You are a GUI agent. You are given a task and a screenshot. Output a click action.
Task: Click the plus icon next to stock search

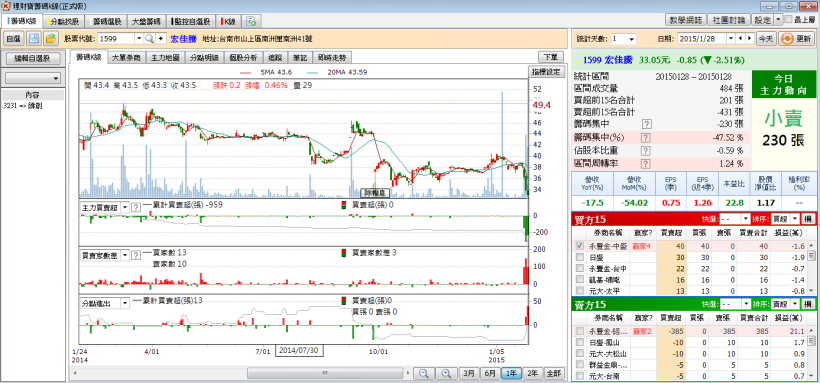pyautogui.click(x=160, y=39)
